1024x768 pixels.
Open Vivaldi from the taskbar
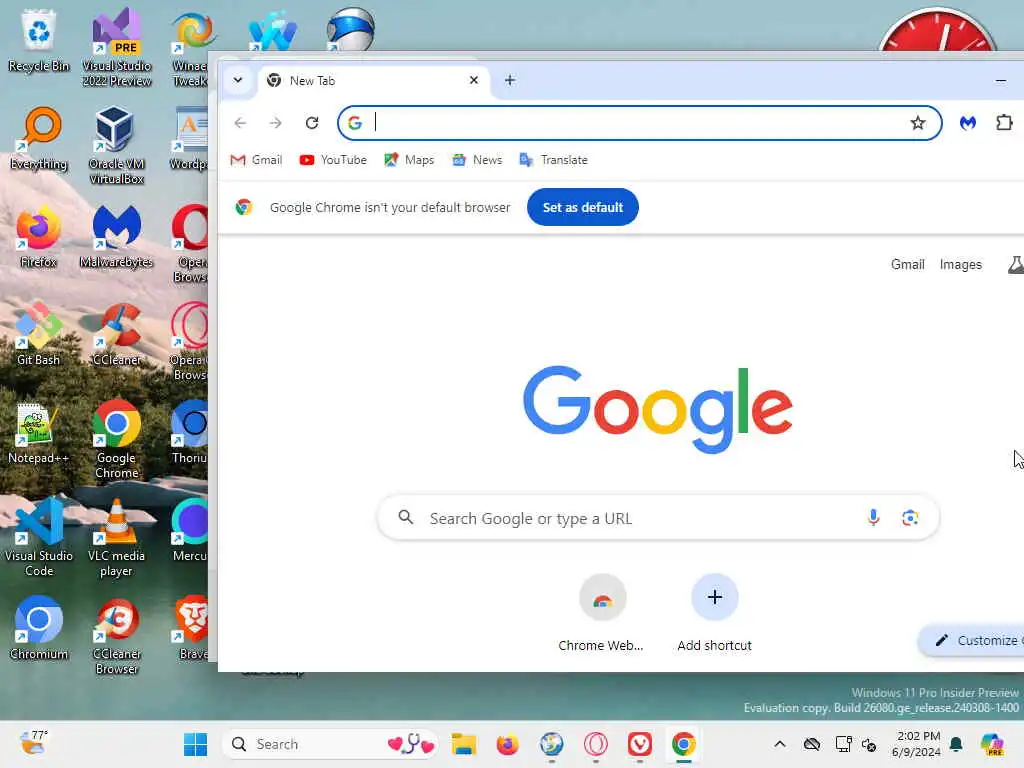tap(639, 744)
